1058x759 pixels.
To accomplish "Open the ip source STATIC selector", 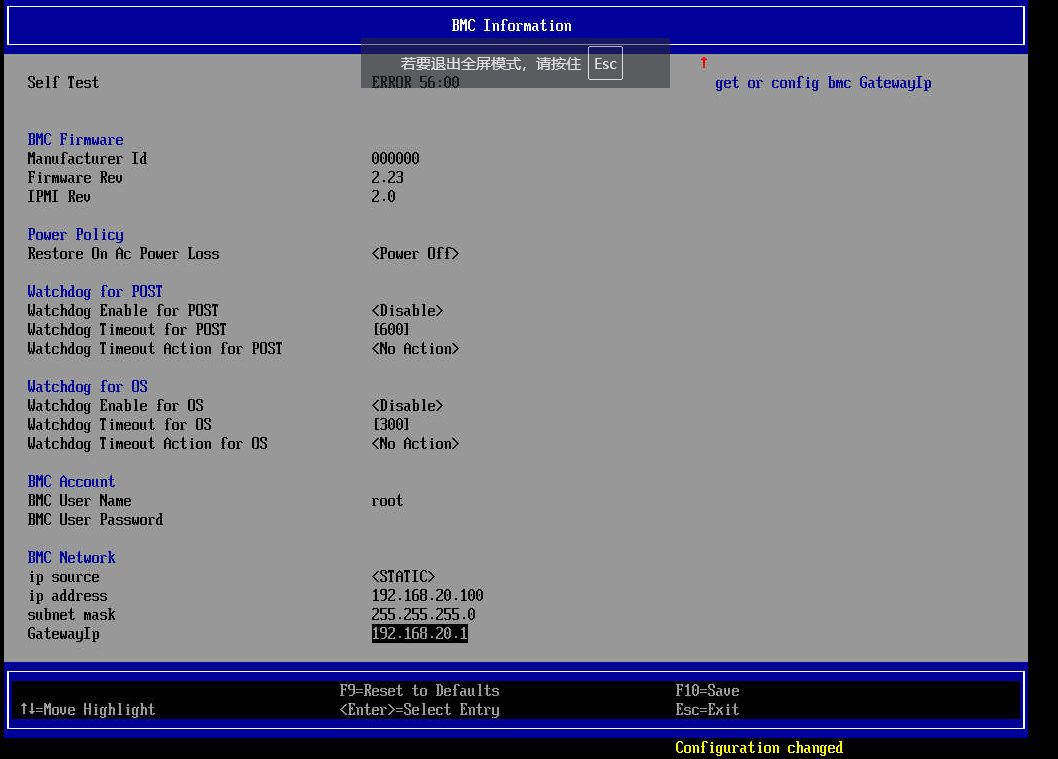I will (x=404, y=576).
